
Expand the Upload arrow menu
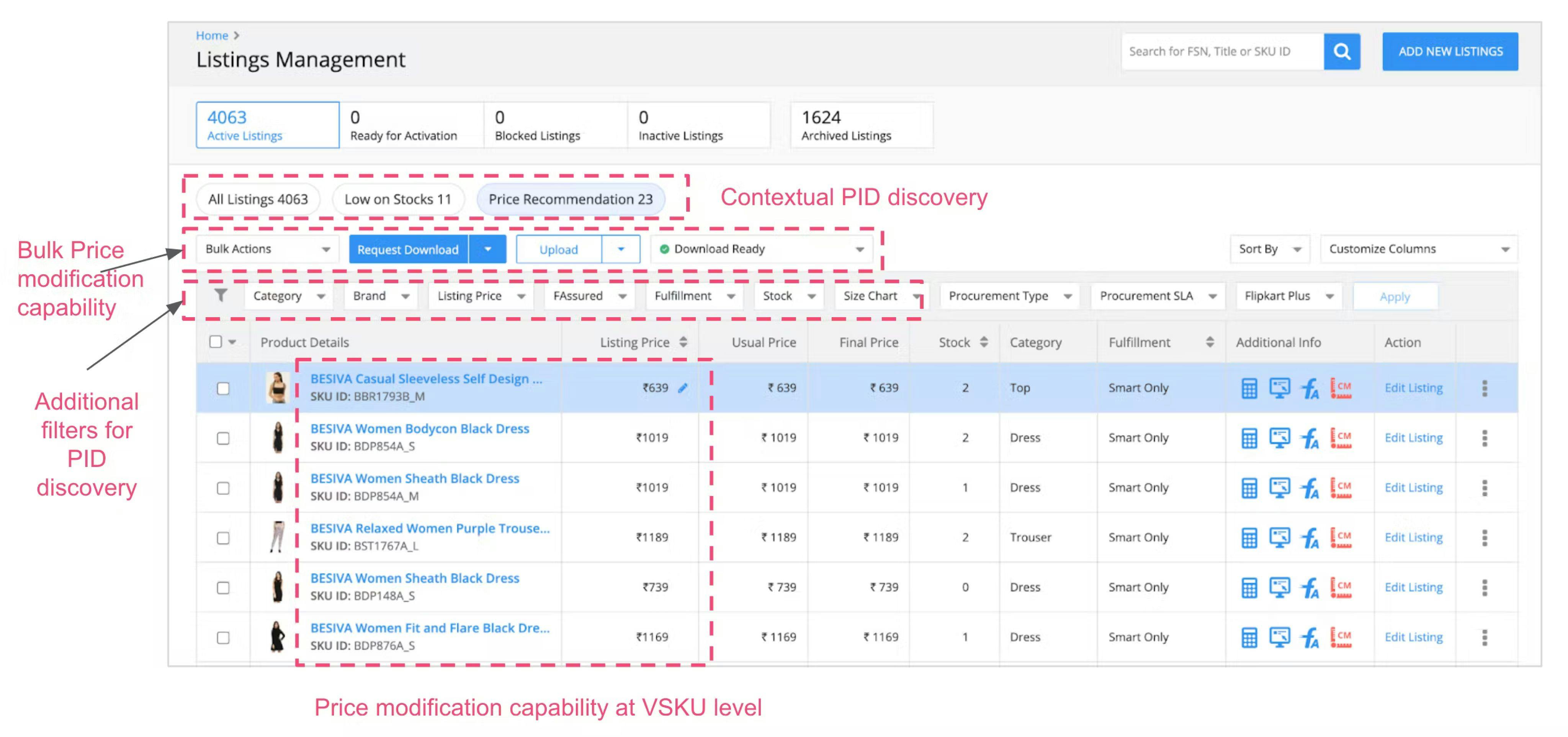tap(621, 249)
